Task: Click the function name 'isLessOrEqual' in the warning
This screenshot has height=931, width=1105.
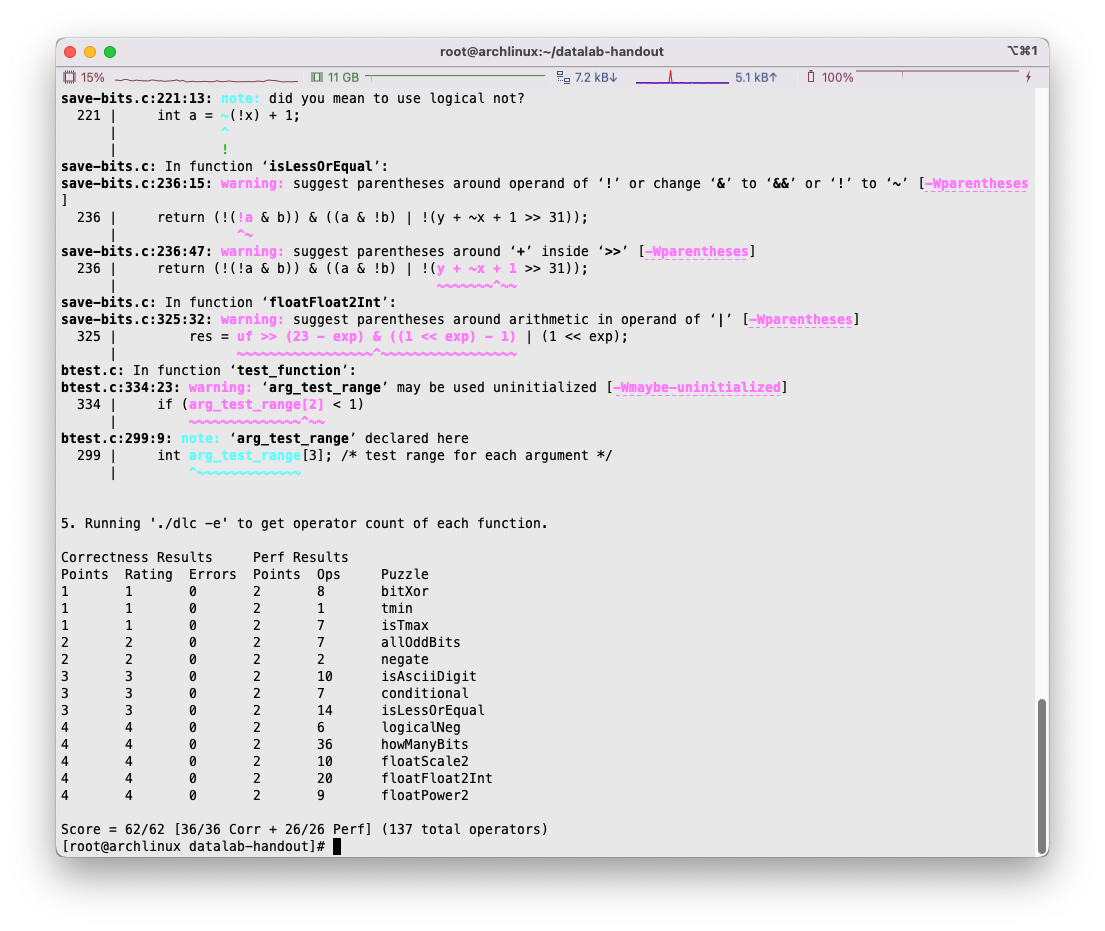Action: pos(321,167)
